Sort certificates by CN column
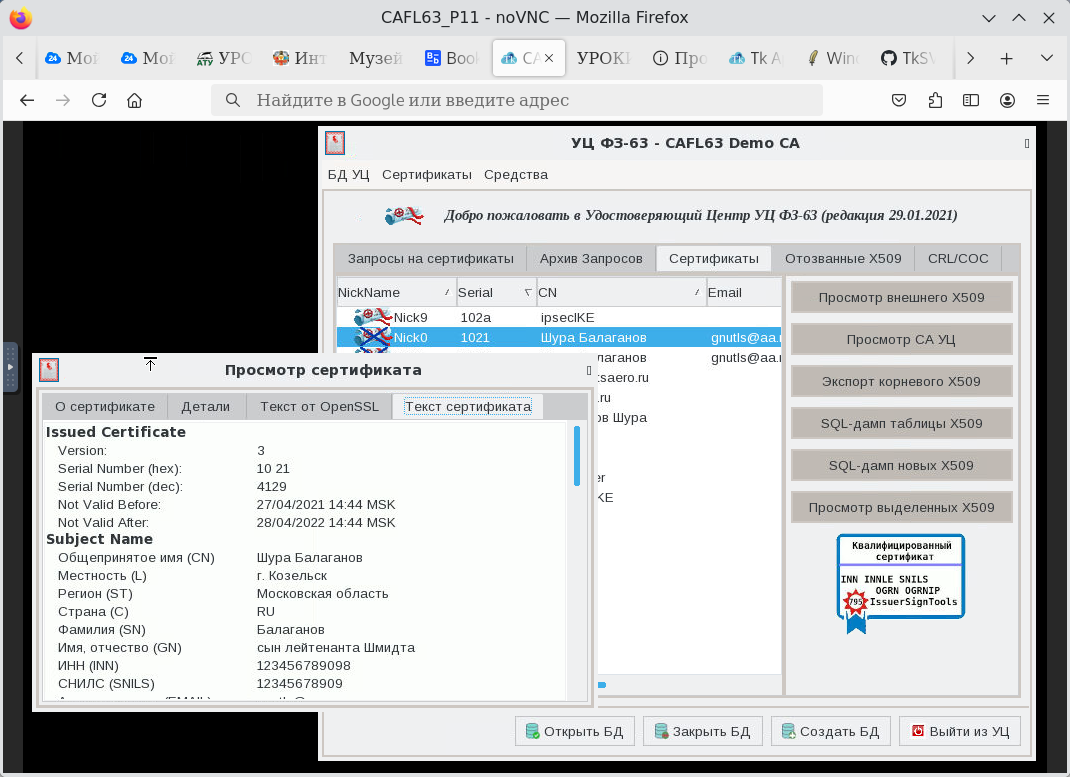Viewport: 1070px width, 777px height. pyautogui.click(x=621, y=292)
